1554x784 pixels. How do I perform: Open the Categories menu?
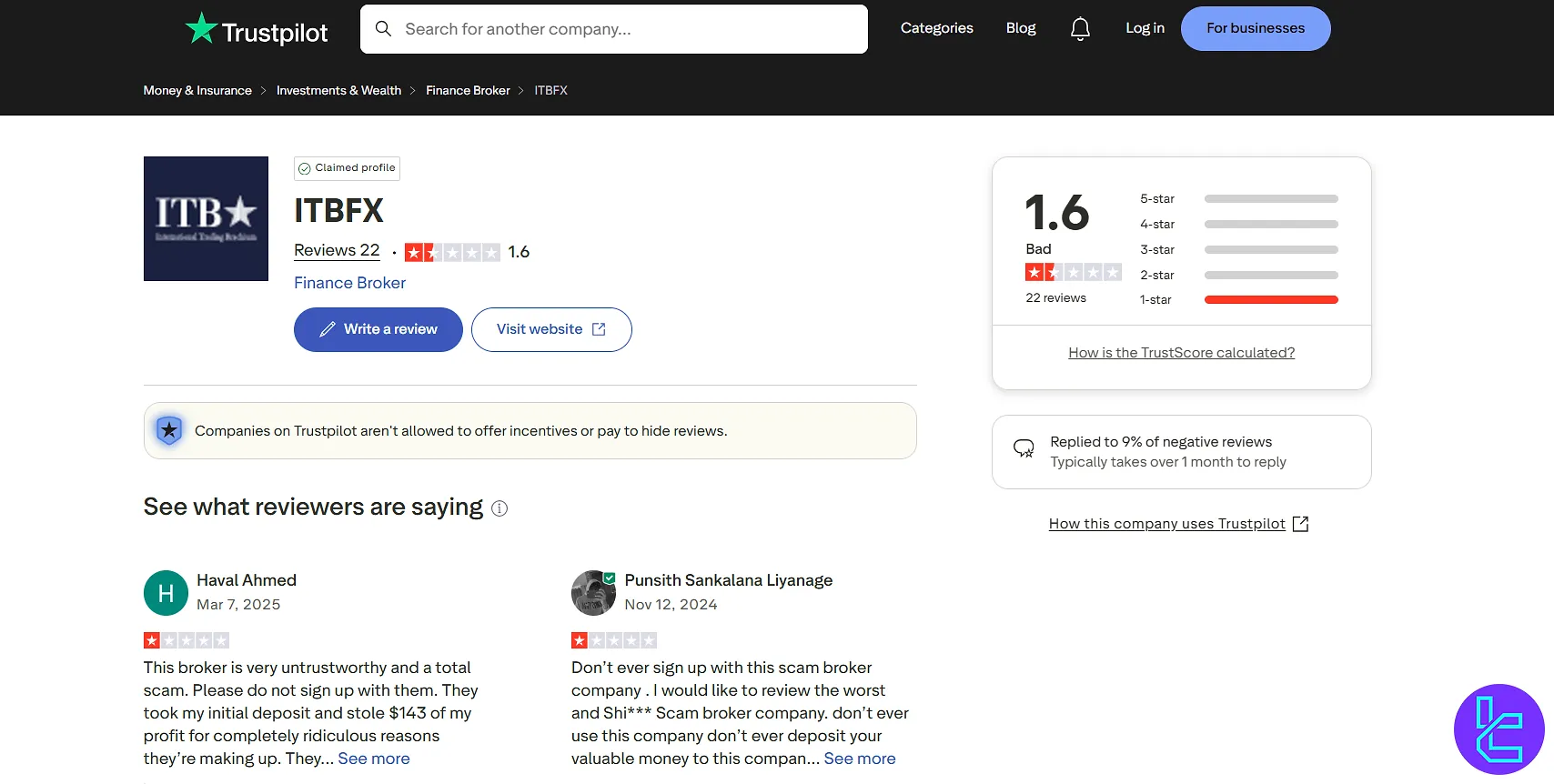click(x=936, y=28)
